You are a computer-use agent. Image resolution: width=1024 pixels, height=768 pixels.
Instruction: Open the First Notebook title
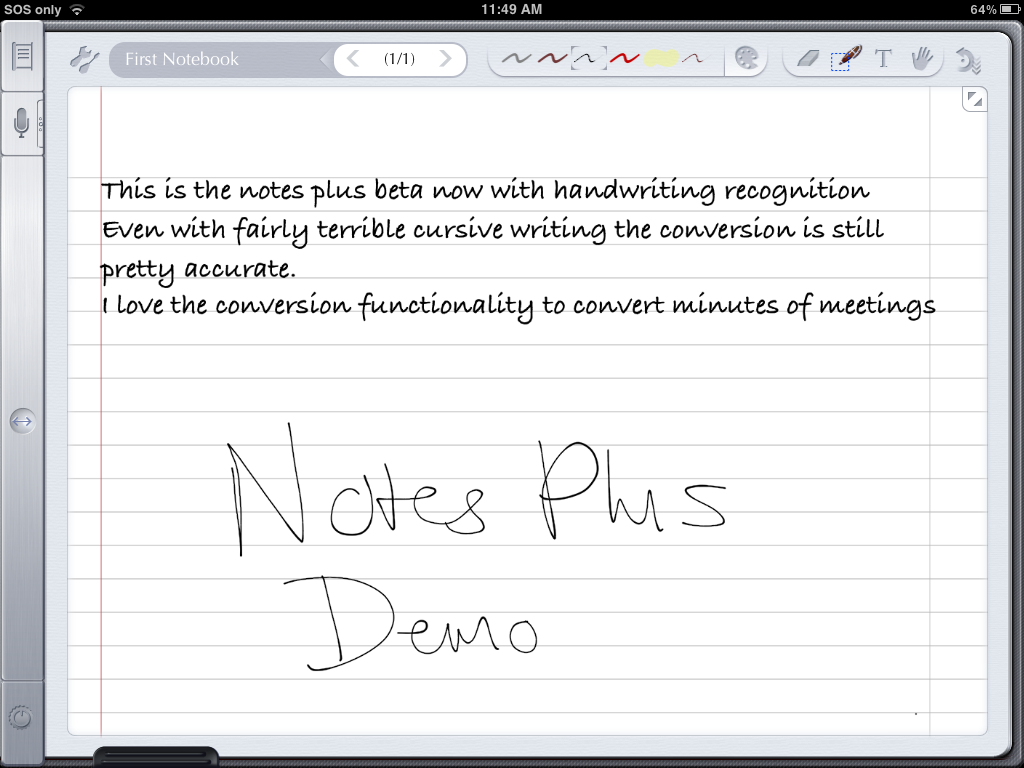pyautogui.click(x=182, y=59)
